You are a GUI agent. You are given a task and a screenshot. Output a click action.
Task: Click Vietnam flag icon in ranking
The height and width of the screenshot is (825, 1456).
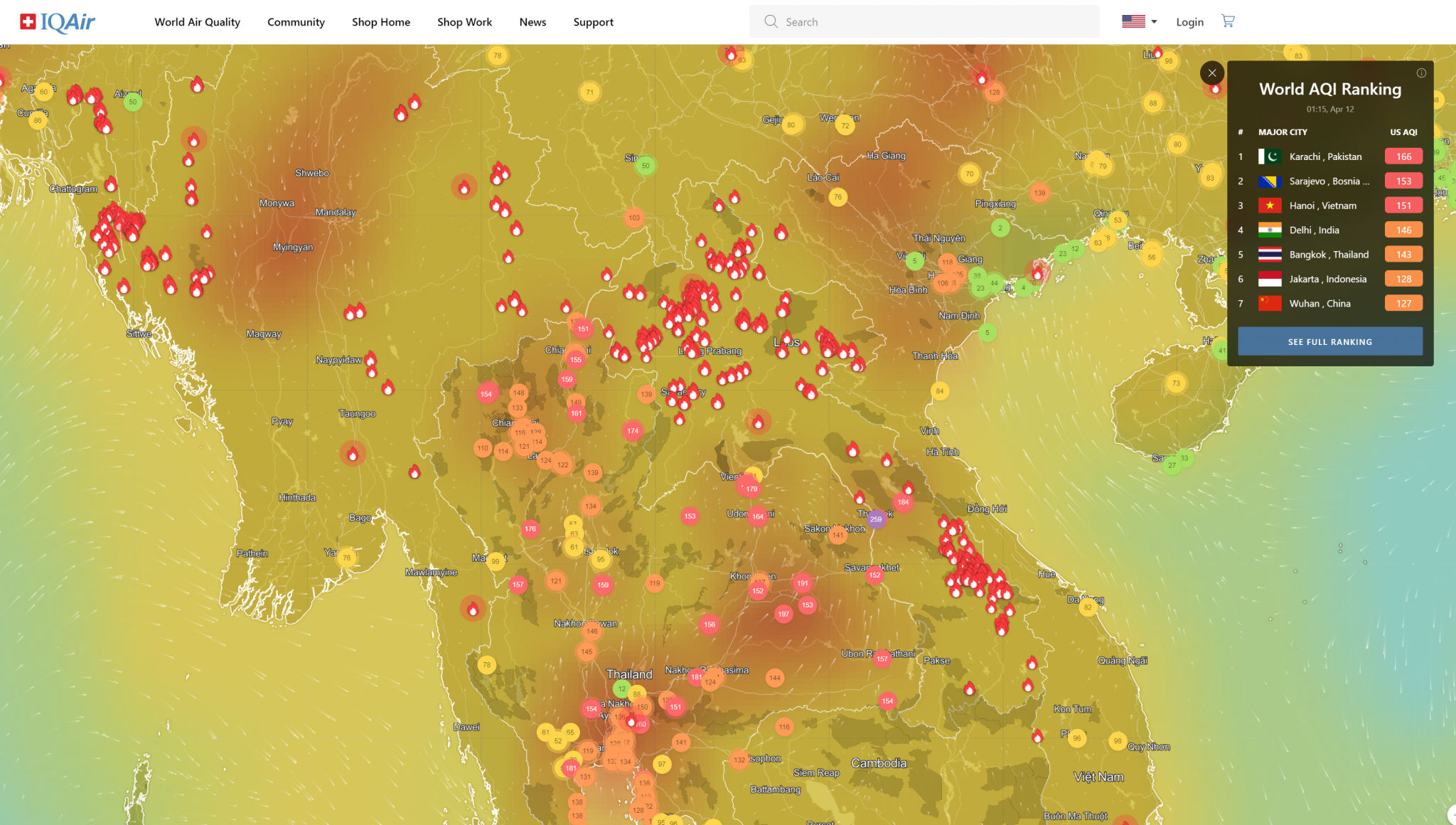[x=1270, y=206]
